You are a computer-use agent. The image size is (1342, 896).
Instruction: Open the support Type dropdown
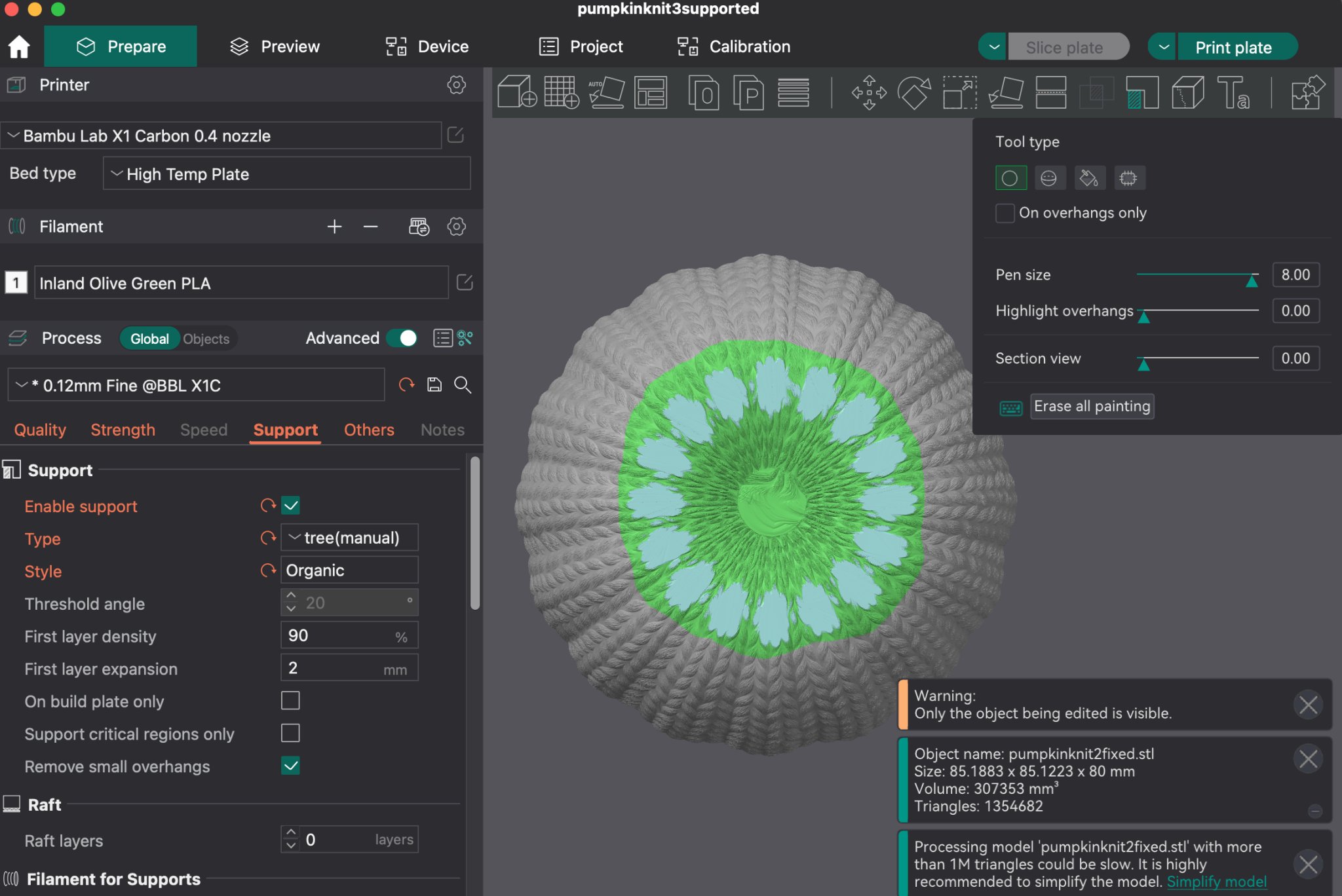pyautogui.click(x=349, y=538)
